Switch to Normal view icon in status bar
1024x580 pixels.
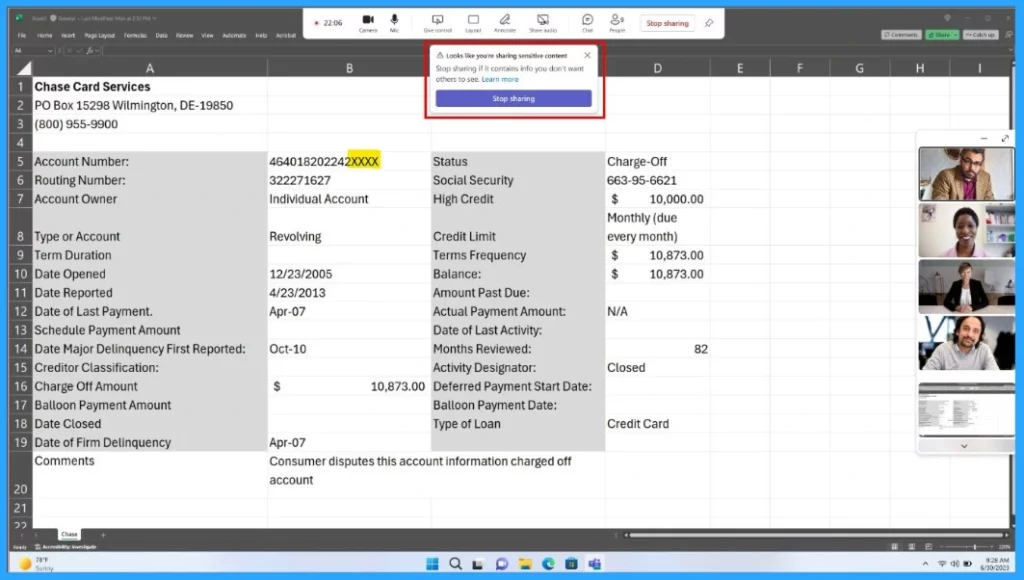pos(894,547)
